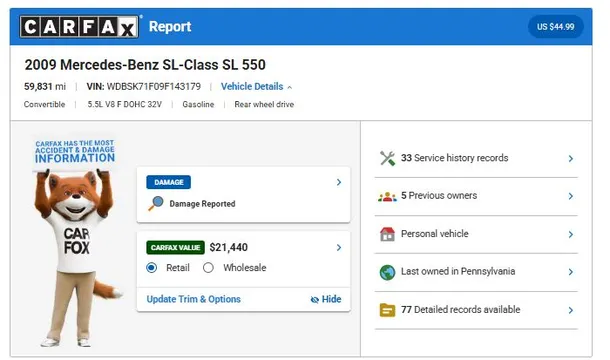The height and width of the screenshot is (360, 610).
Task: Select the Retail radio button
Action: 152,268
